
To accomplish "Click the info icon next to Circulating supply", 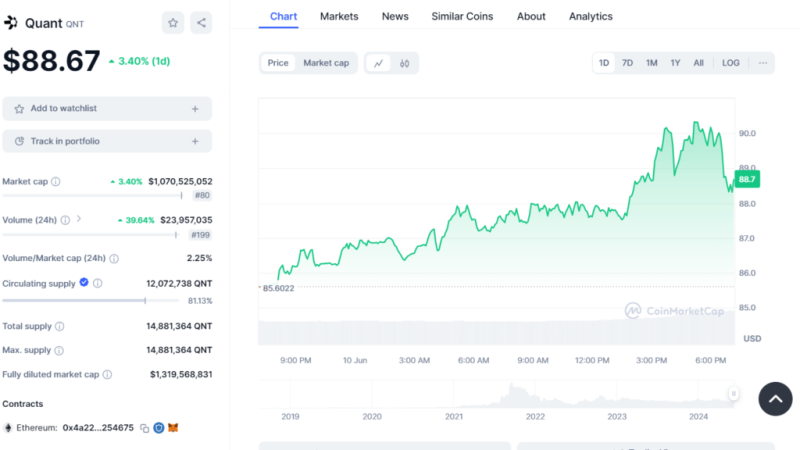I will (x=97, y=283).
